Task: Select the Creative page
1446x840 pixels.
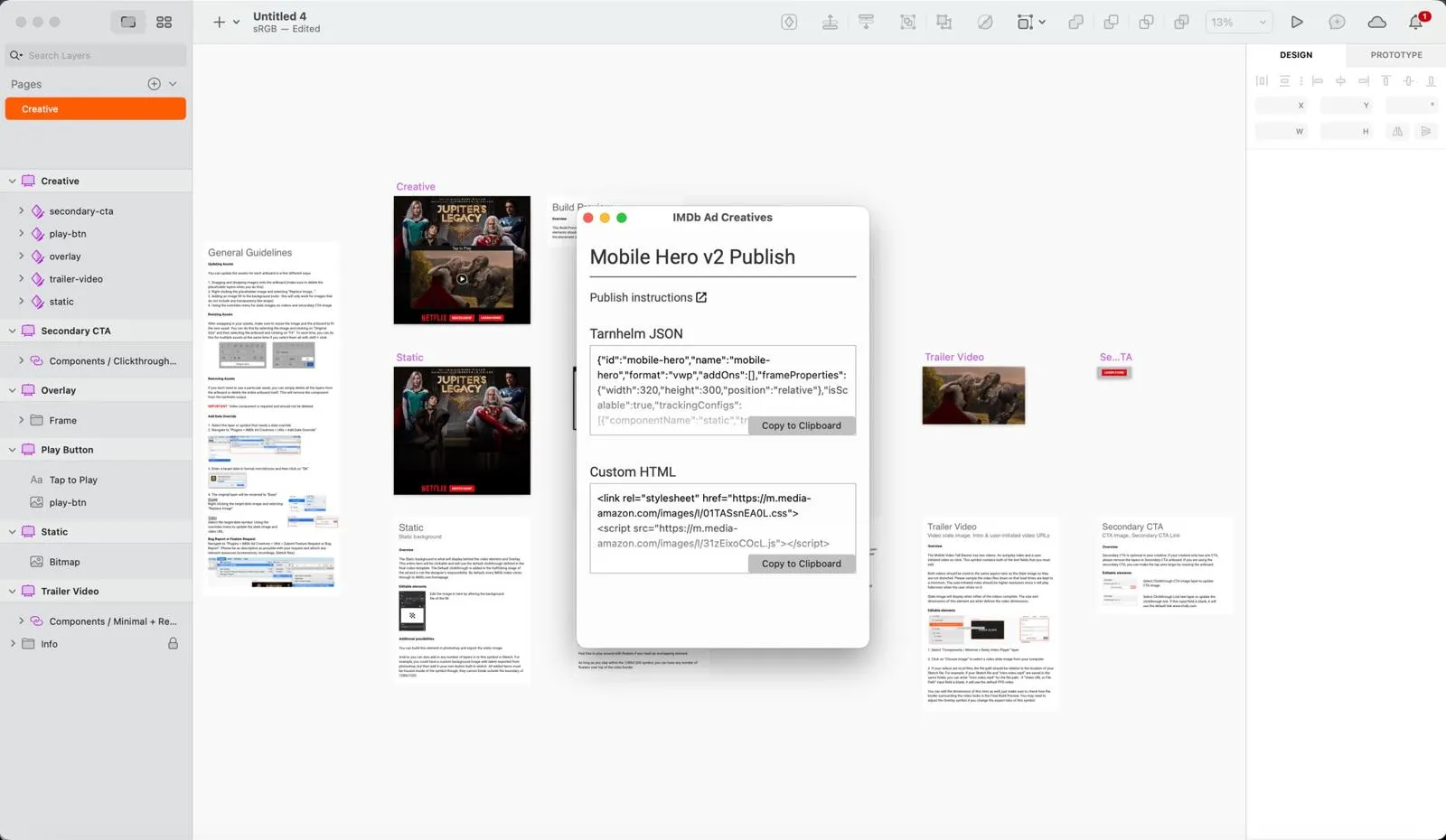Action: tap(96, 108)
